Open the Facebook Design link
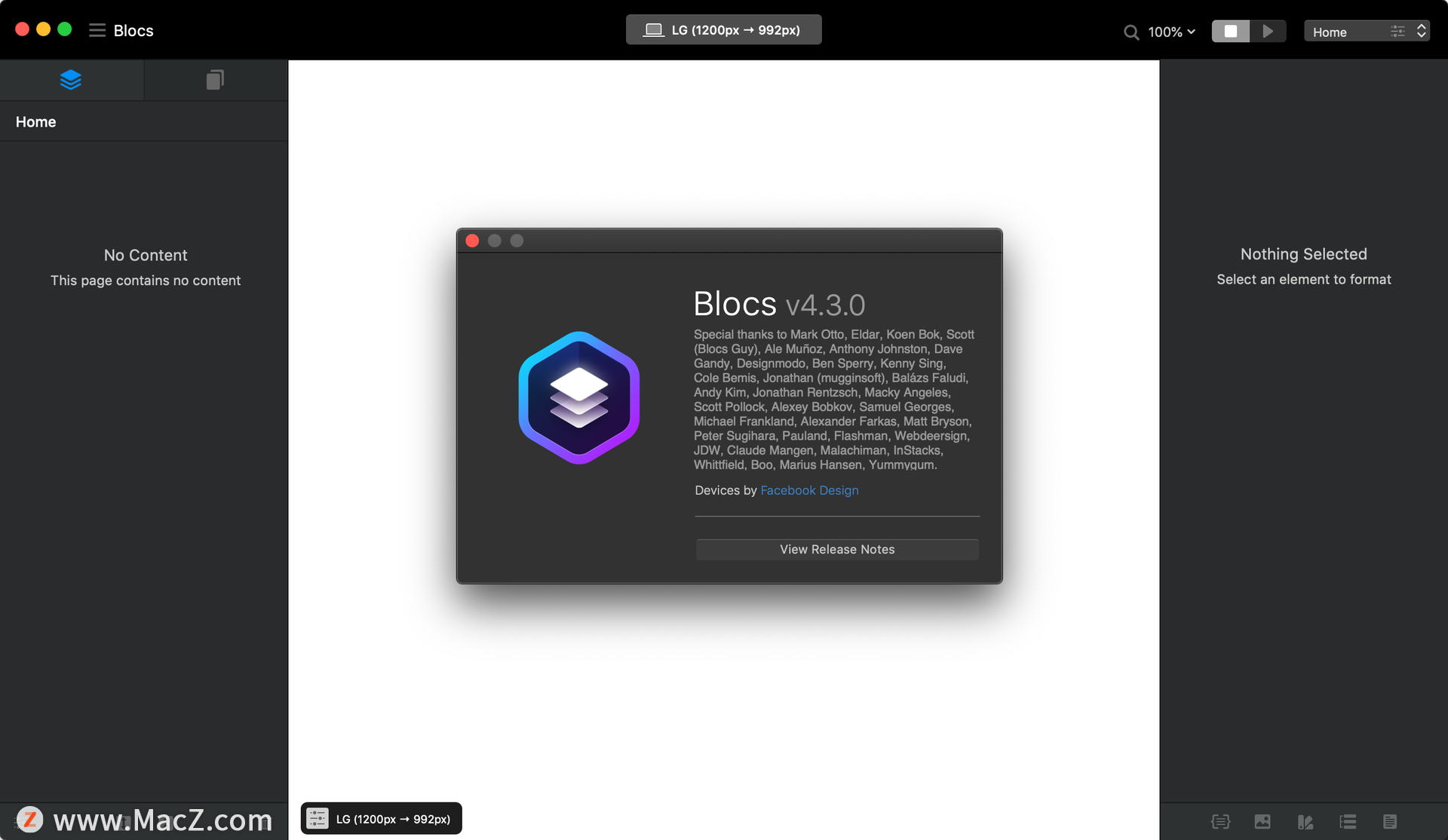1448x840 pixels. click(x=809, y=490)
